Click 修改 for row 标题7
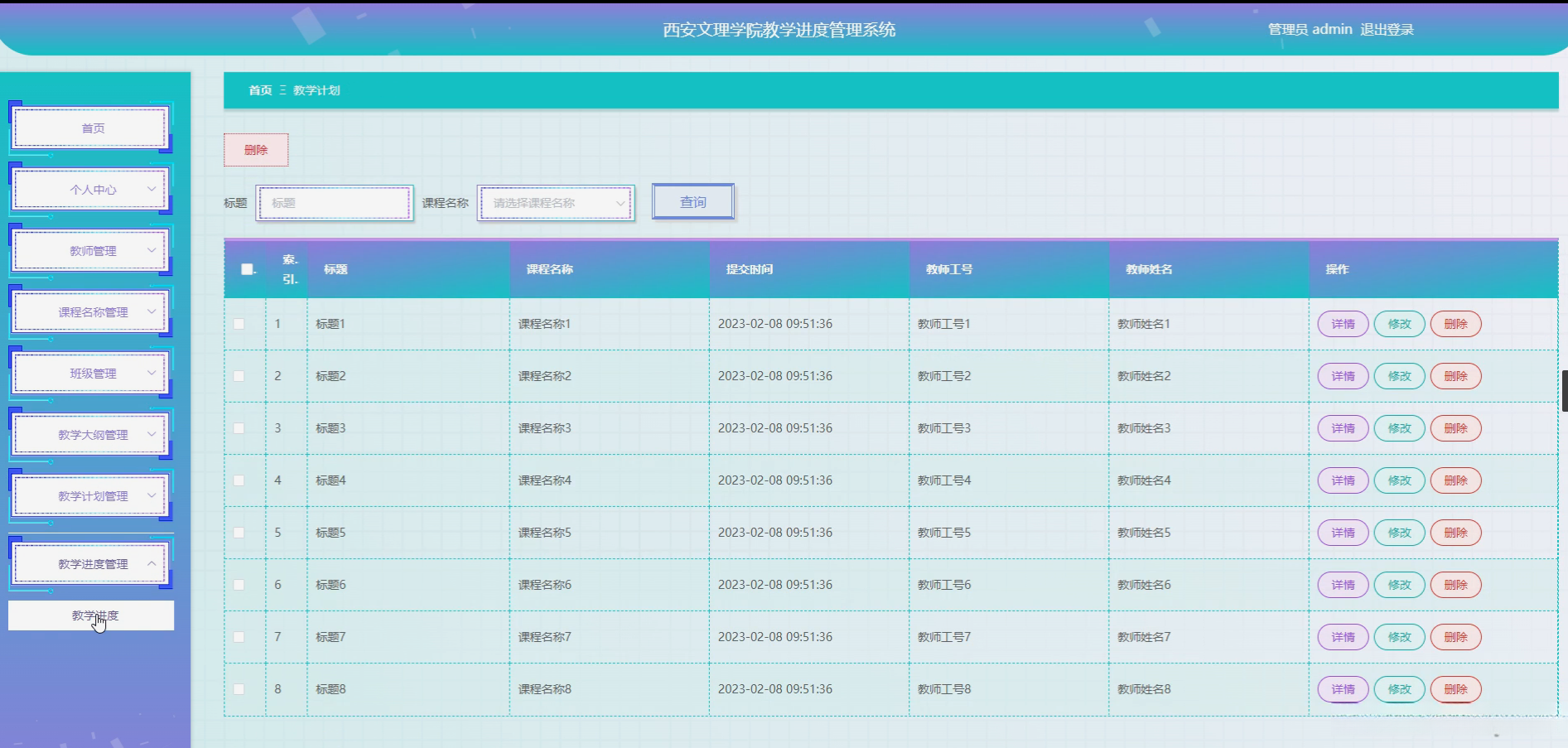 1399,637
